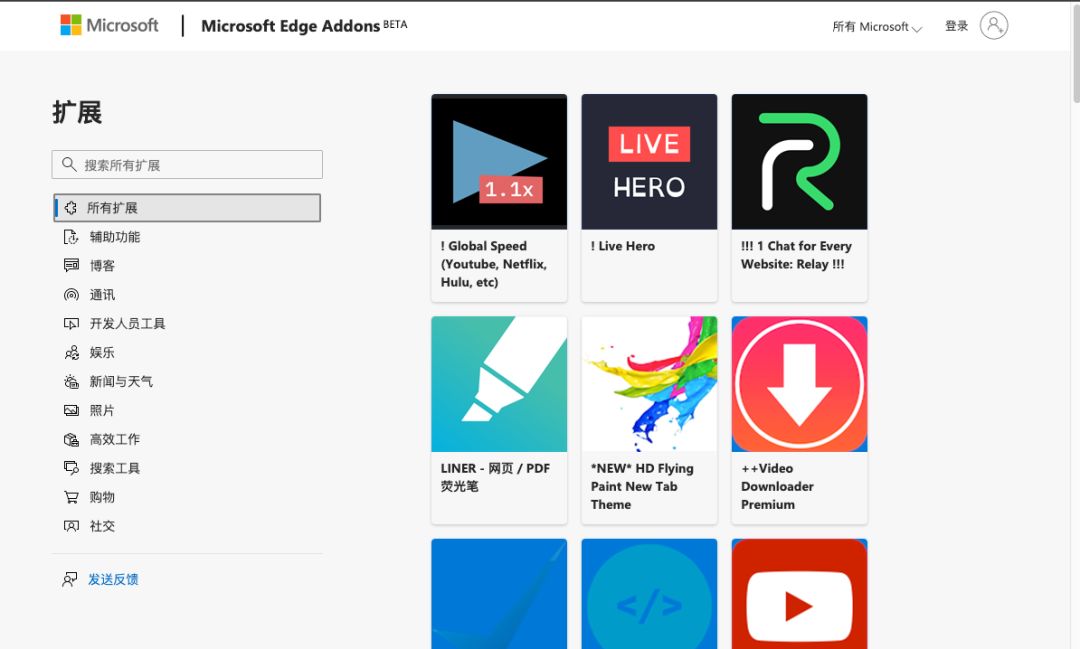Click the accessibility icon beside 辅助功能
1080x649 pixels.
(71, 237)
